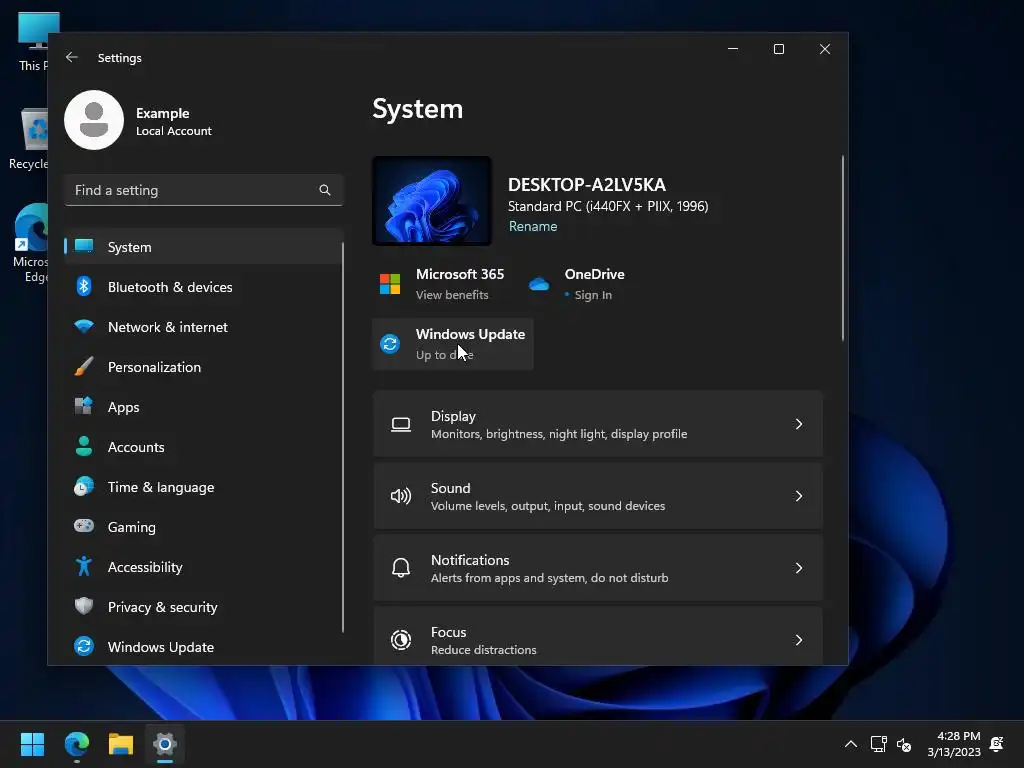Click the Display monitor icon
This screenshot has width=1024, height=768.
(401, 424)
